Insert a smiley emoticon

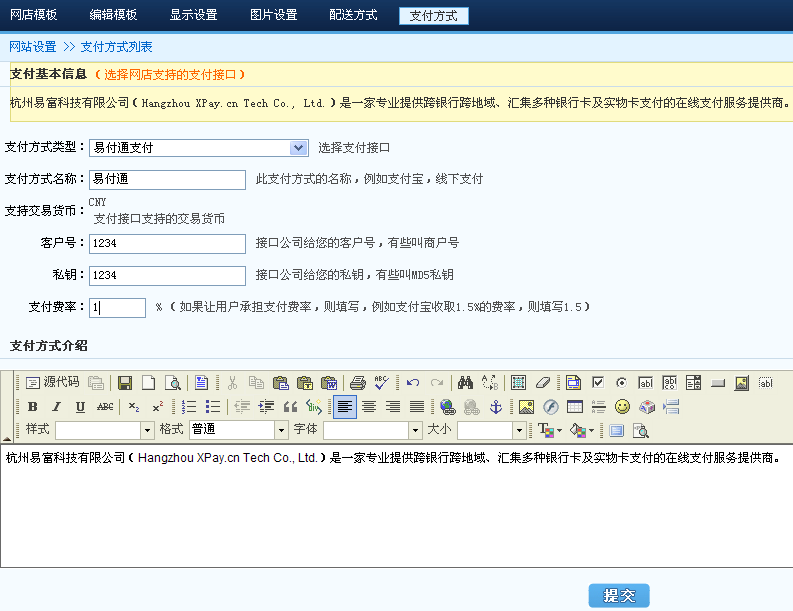point(623,407)
